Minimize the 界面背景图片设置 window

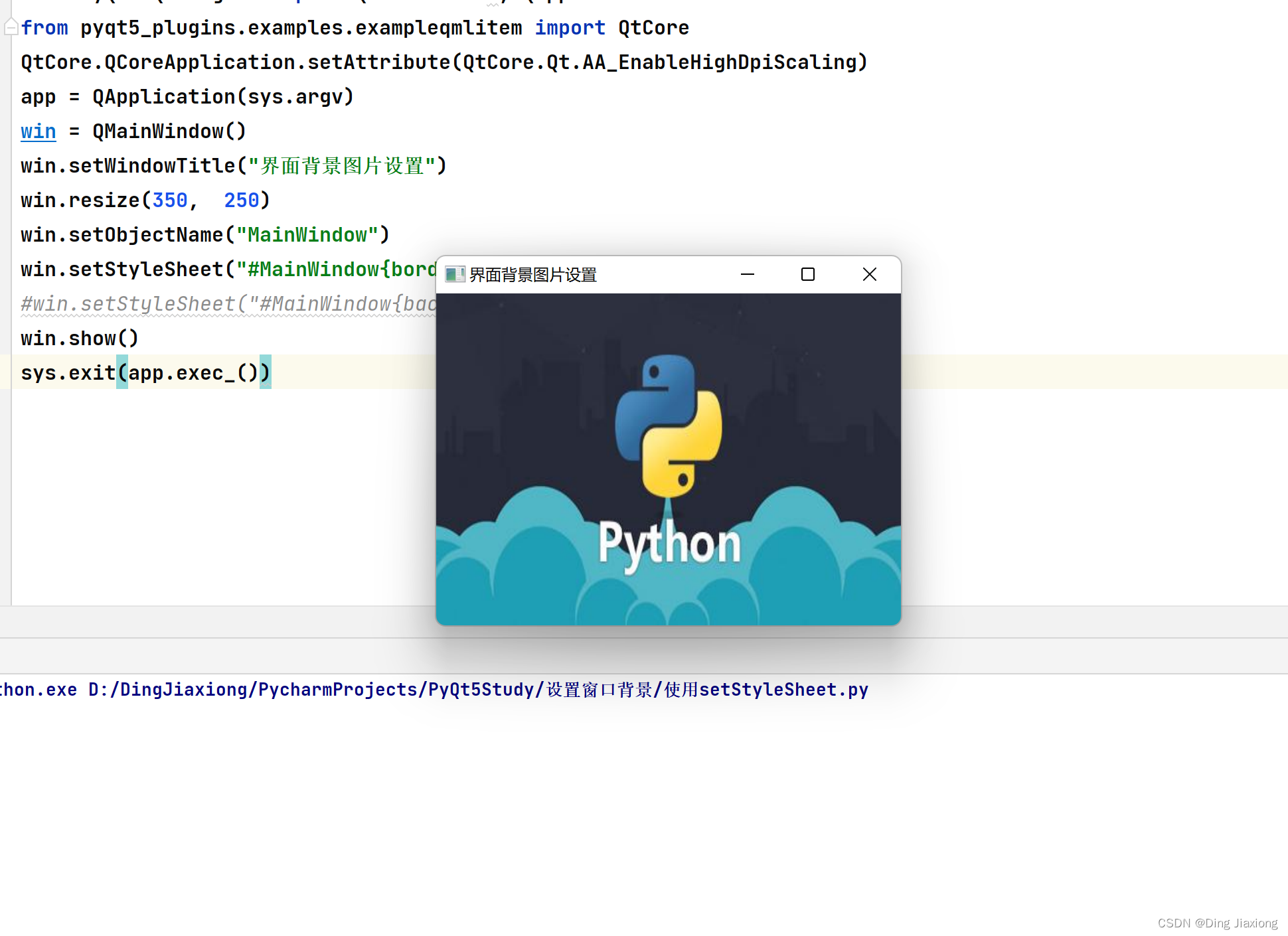(x=748, y=274)
